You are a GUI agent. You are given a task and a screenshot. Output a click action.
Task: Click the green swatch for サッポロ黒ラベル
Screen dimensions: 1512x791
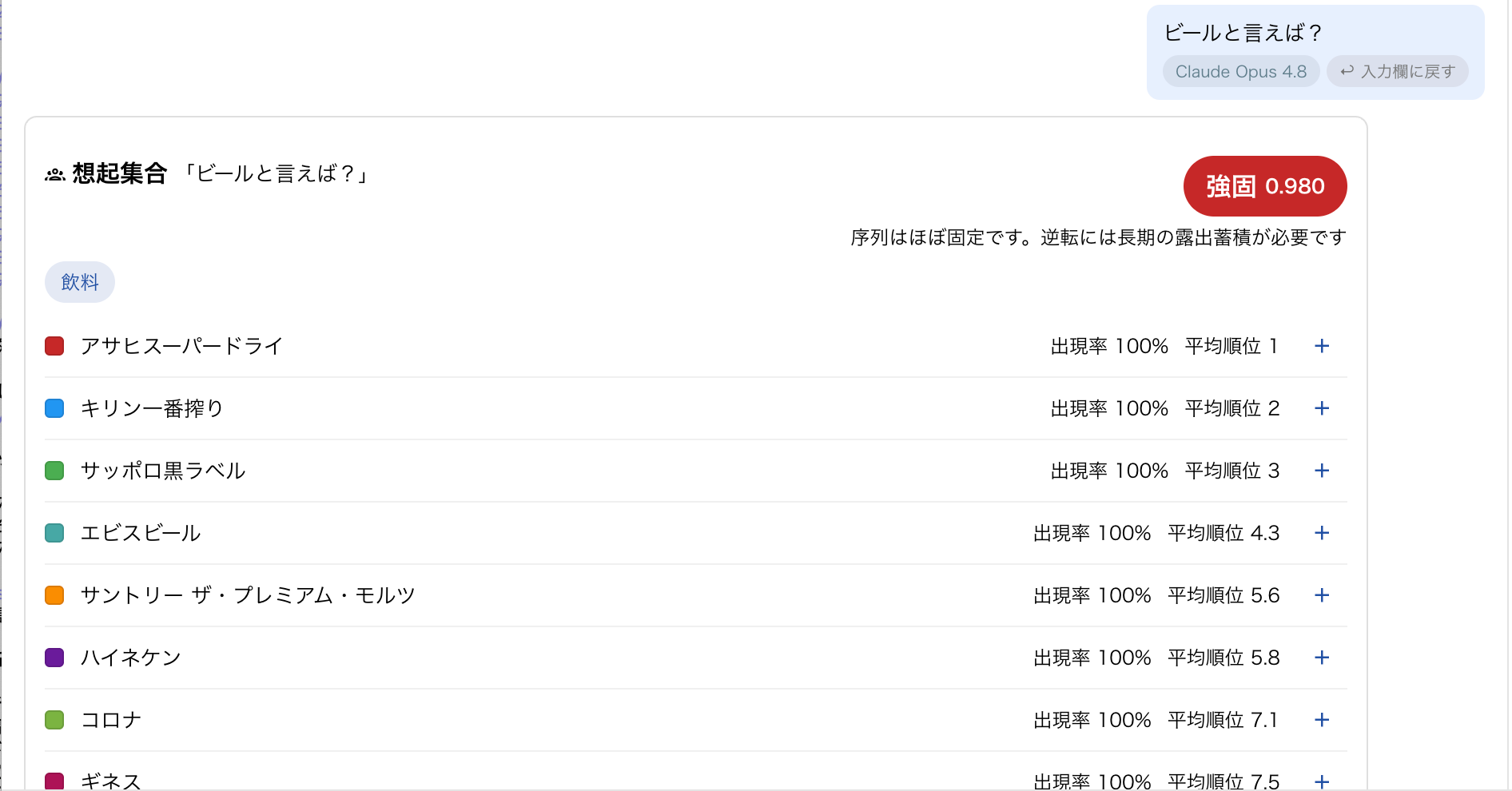pyautogui.click(x=54, y=471)
